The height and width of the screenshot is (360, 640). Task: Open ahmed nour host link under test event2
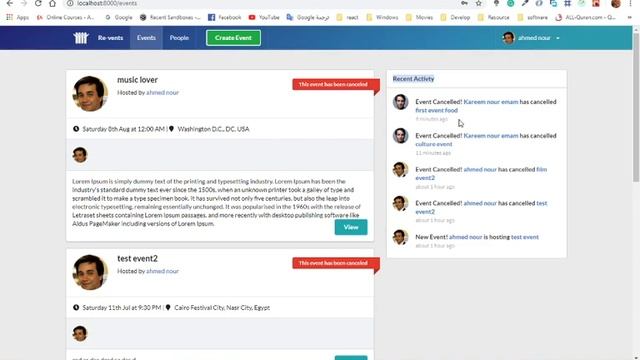click(162, 271)
